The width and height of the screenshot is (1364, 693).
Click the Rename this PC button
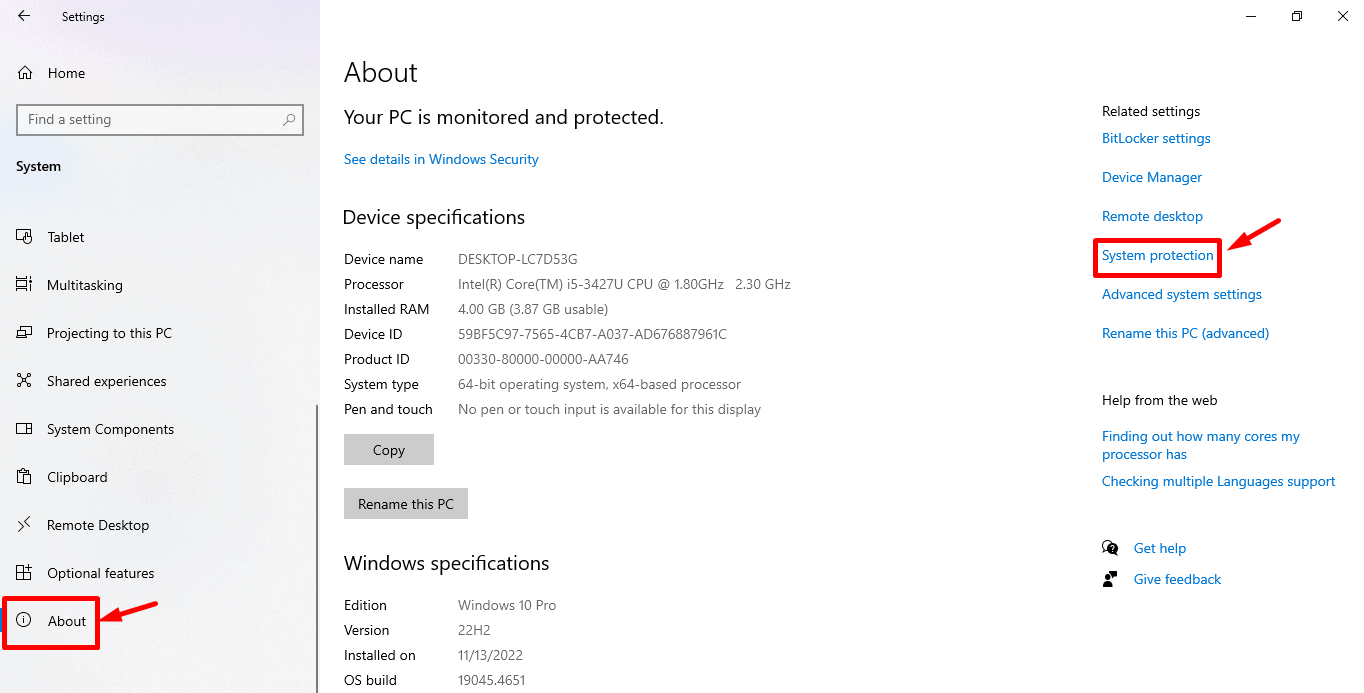pyautogui.click(x=406, y=504)
